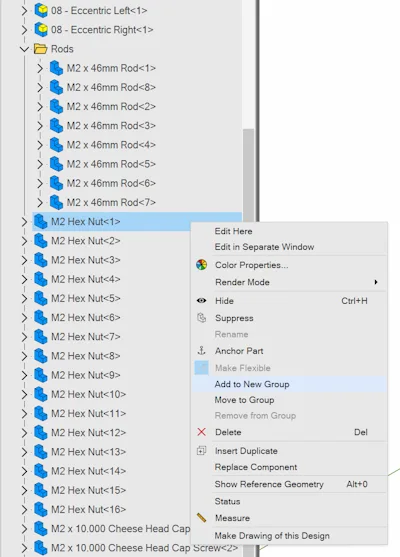
Task: Click the M2 Hex Nut<12> component icon
Action: (x=40, y=432)
